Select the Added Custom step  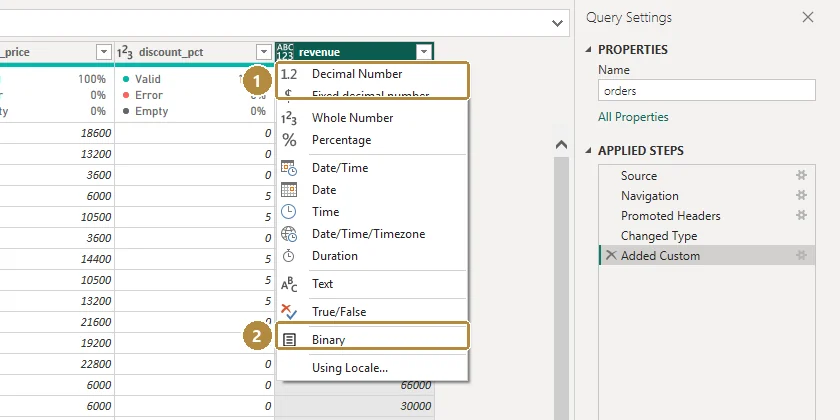(x=707, y=256)
